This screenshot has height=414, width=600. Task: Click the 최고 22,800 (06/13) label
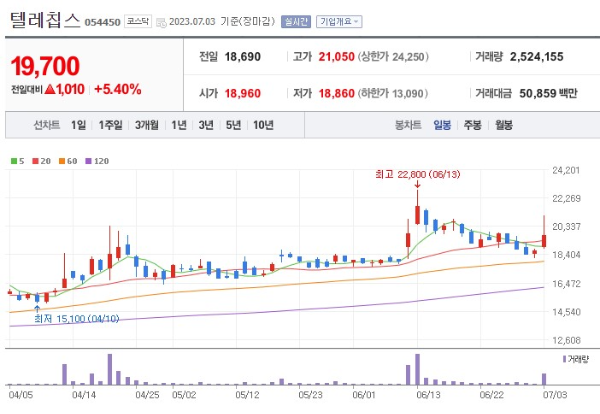(x=417, y=174)
